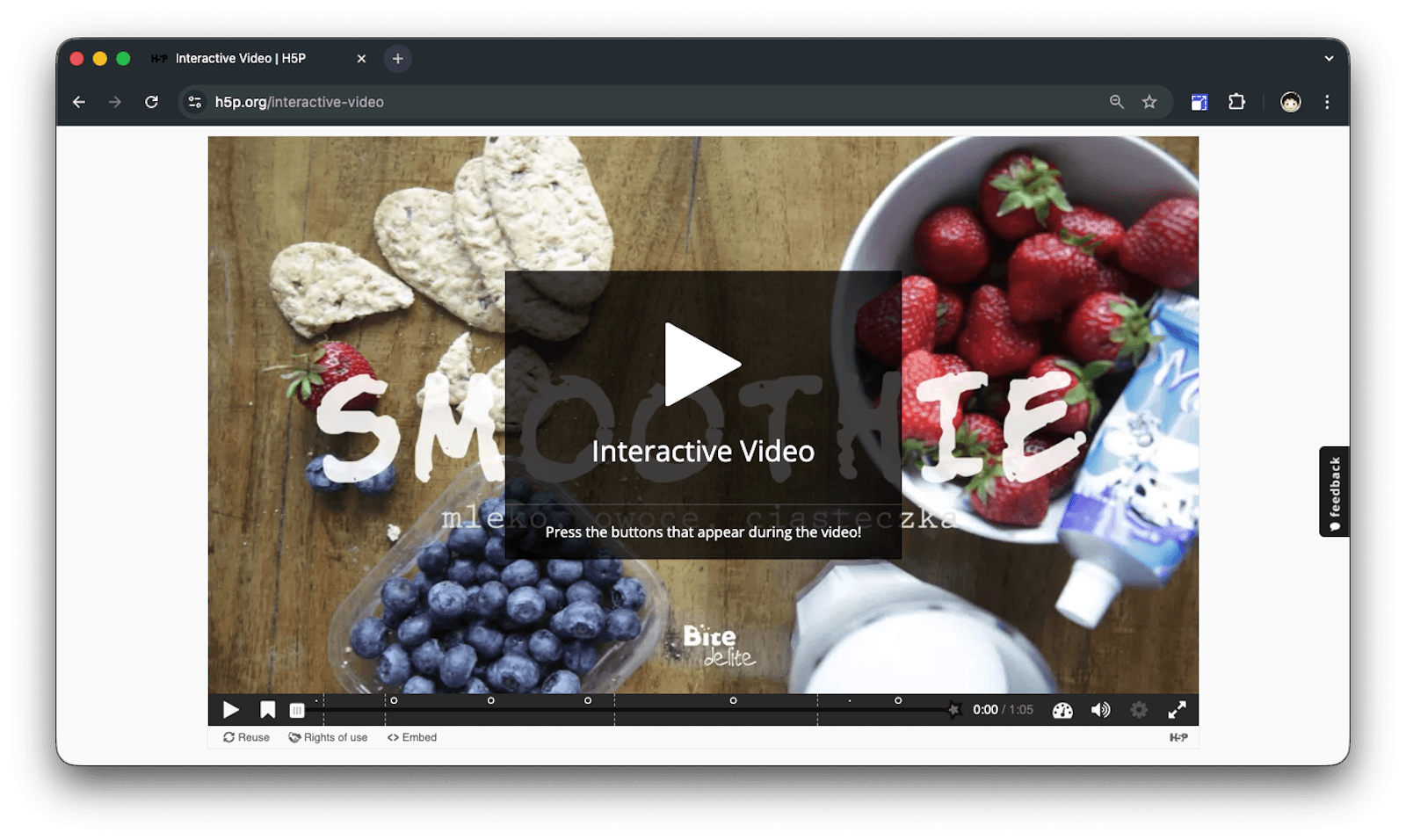Open a new browser tab

[397, 58]
